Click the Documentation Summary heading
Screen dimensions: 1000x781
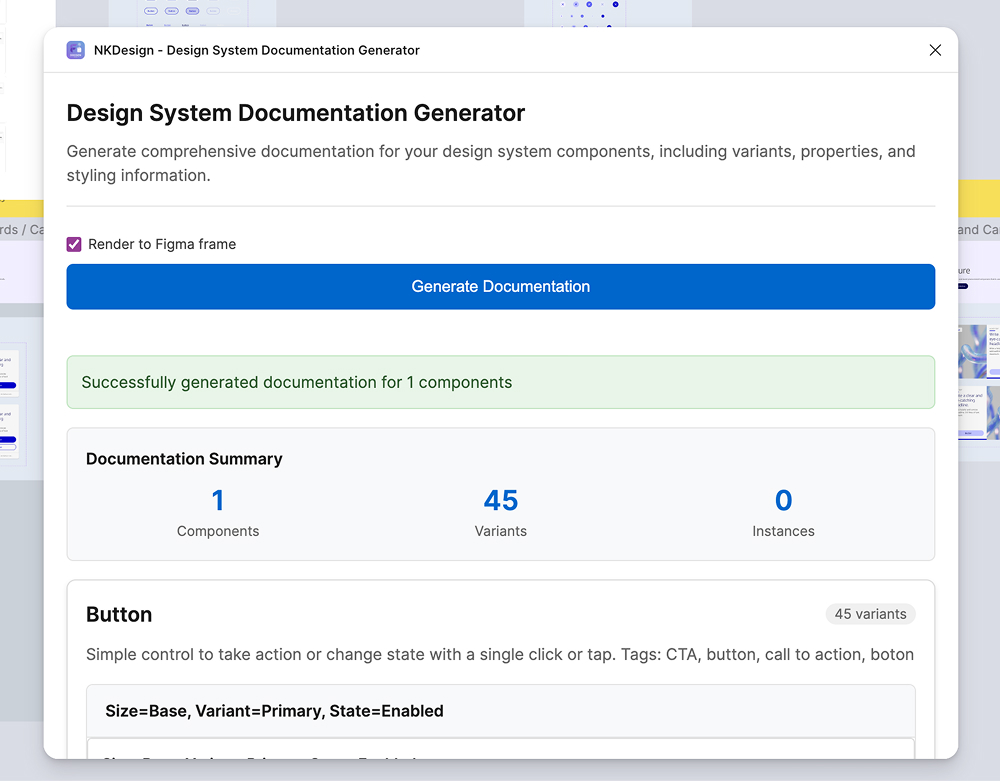pyautogui.click(x=184, y=459)
